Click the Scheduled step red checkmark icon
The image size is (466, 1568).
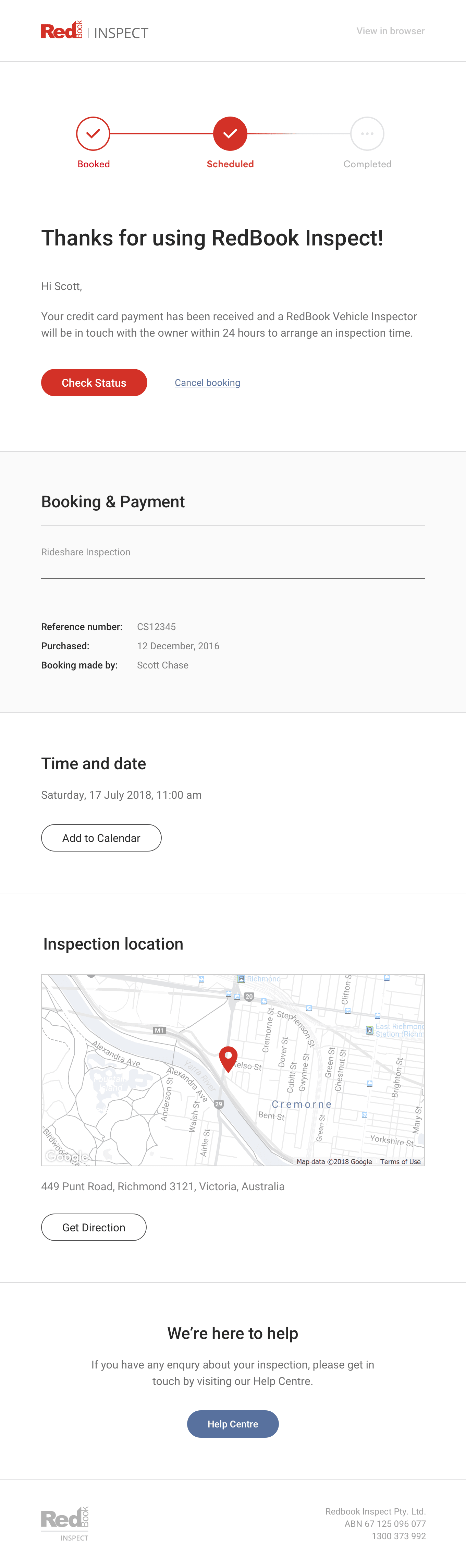tap(230, 133)
